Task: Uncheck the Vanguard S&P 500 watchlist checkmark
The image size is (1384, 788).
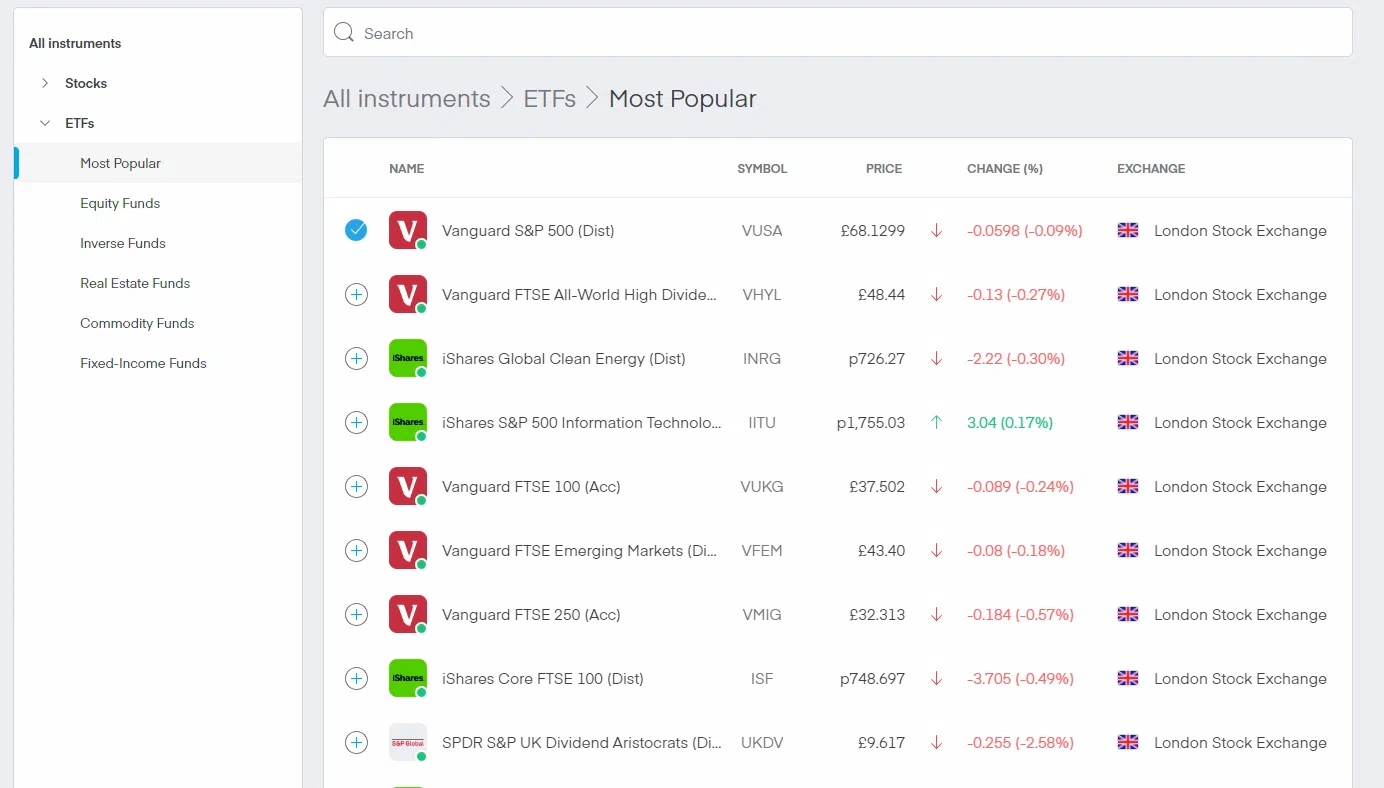Action: [x=356, y=230]
